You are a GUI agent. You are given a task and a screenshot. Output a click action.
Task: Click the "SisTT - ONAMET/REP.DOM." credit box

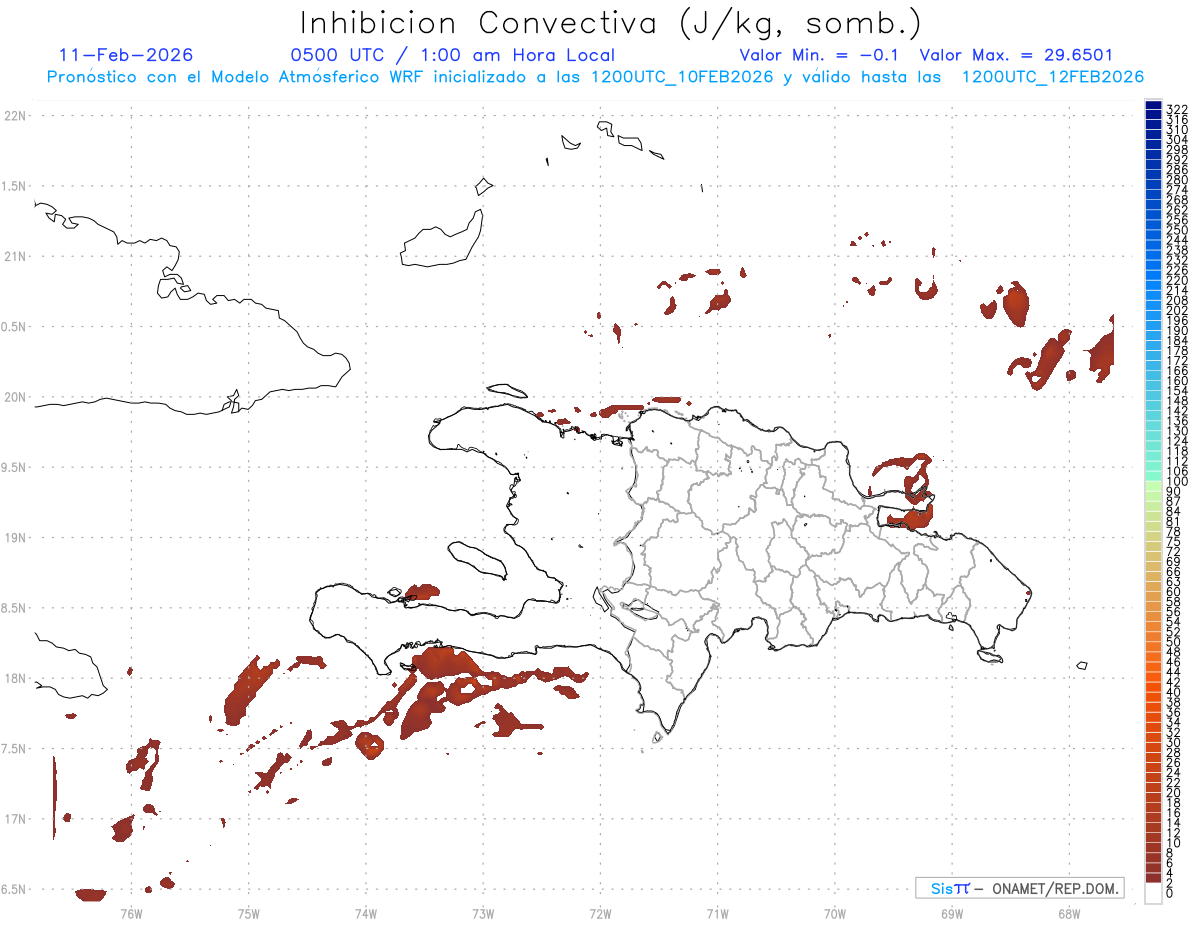pyautogui.click(x=1020, y=888)
